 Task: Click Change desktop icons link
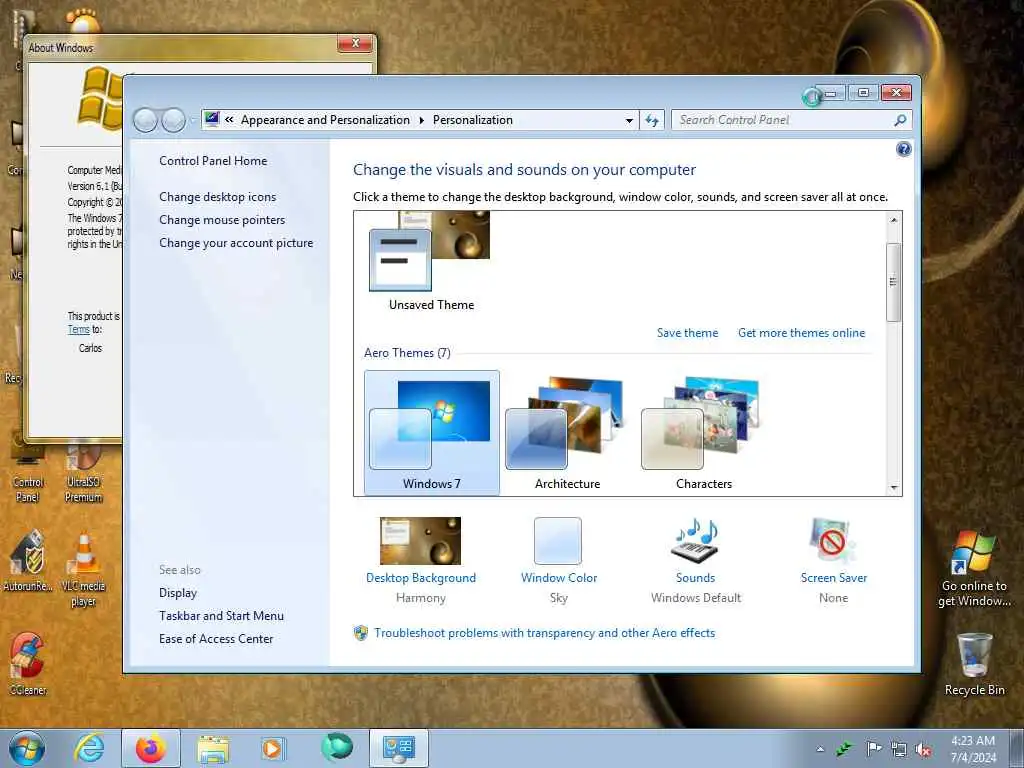click(217, 197)
